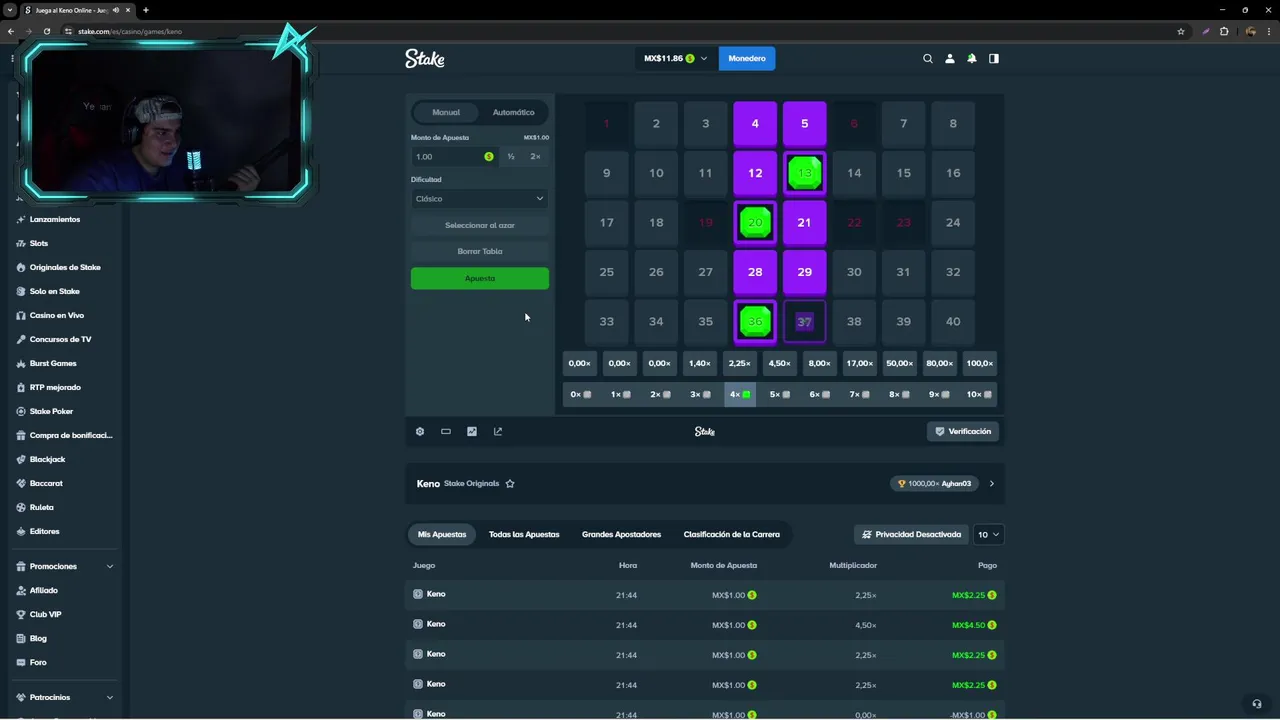Switch to theater mode icon
Image resolution: width=1280 pixels, height=720 pixels.
point(446,431)
